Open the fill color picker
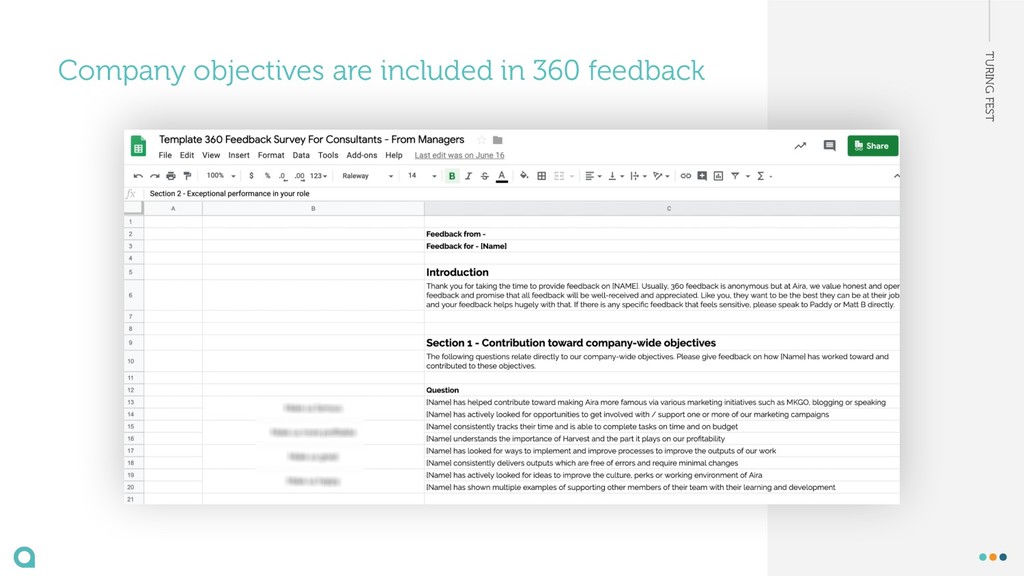Image resolution: width=1024 pixels, height=576 pixels. tap(524, 176)
